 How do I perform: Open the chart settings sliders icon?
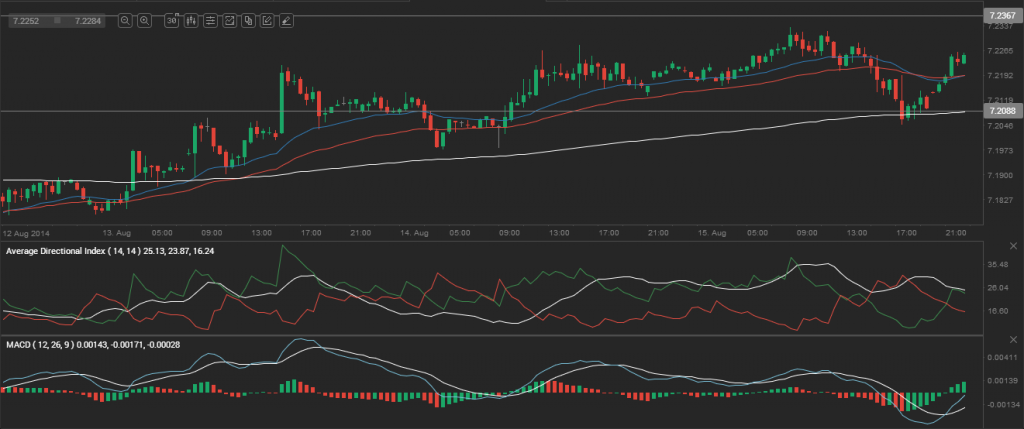click(210, 19)
